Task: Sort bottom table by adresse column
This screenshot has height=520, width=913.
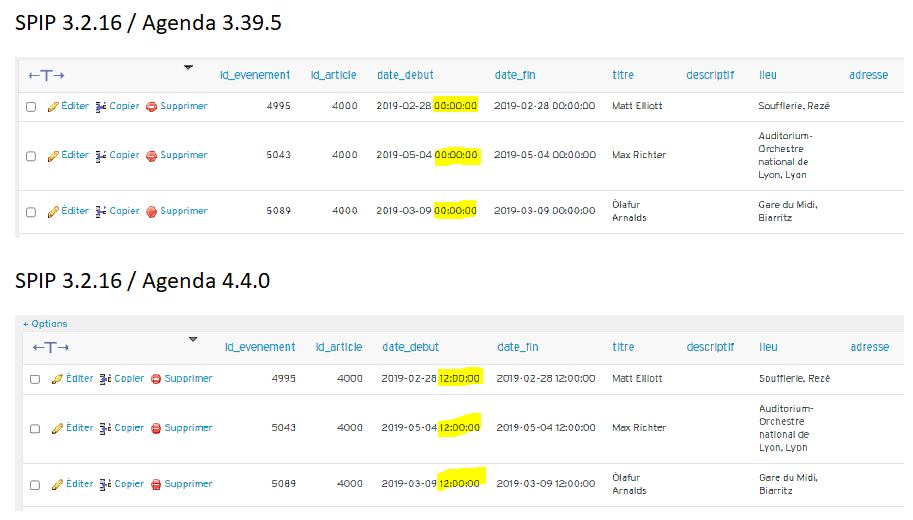Action: click(869, 347)
